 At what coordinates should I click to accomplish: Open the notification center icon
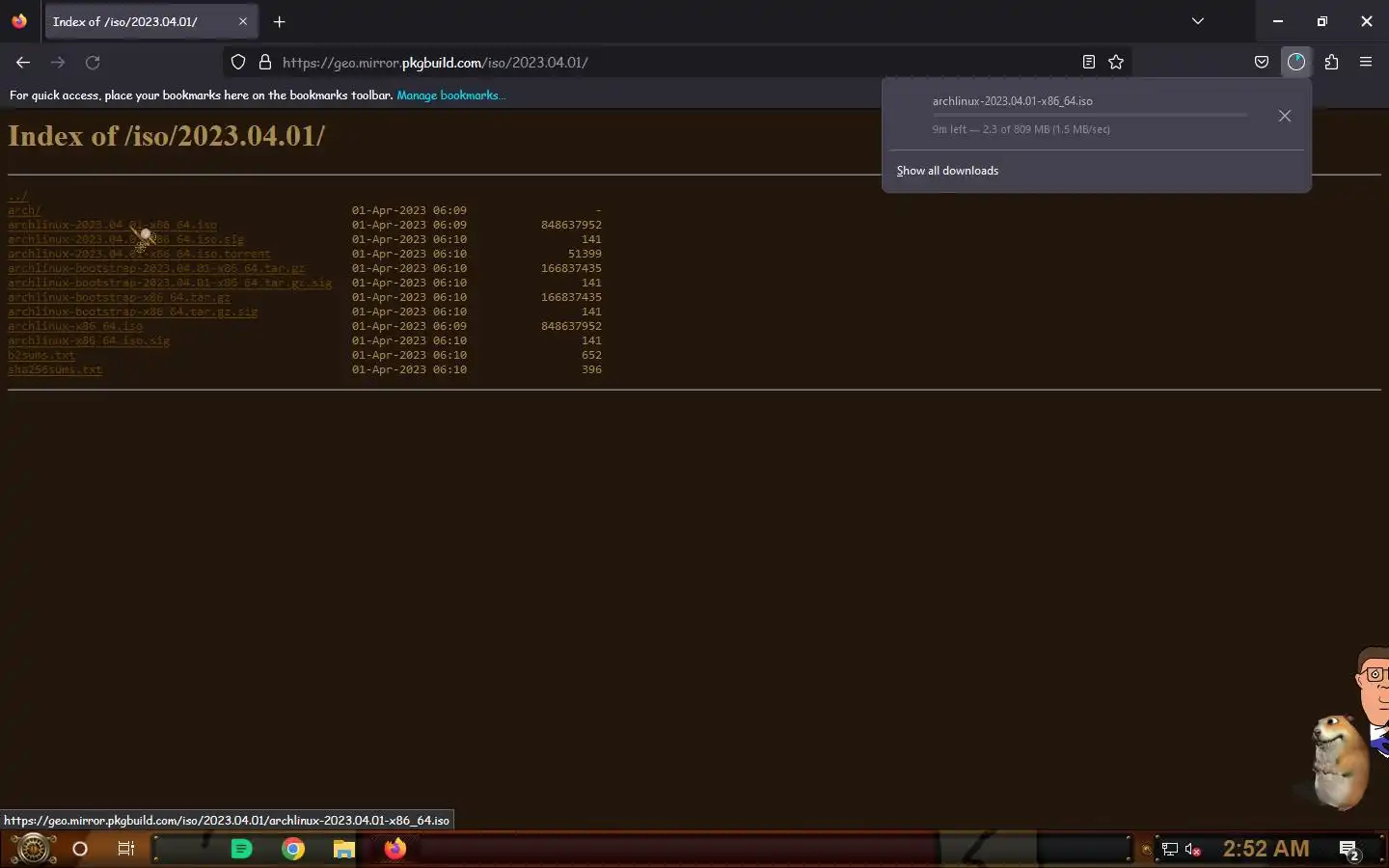click(1349, 850)
